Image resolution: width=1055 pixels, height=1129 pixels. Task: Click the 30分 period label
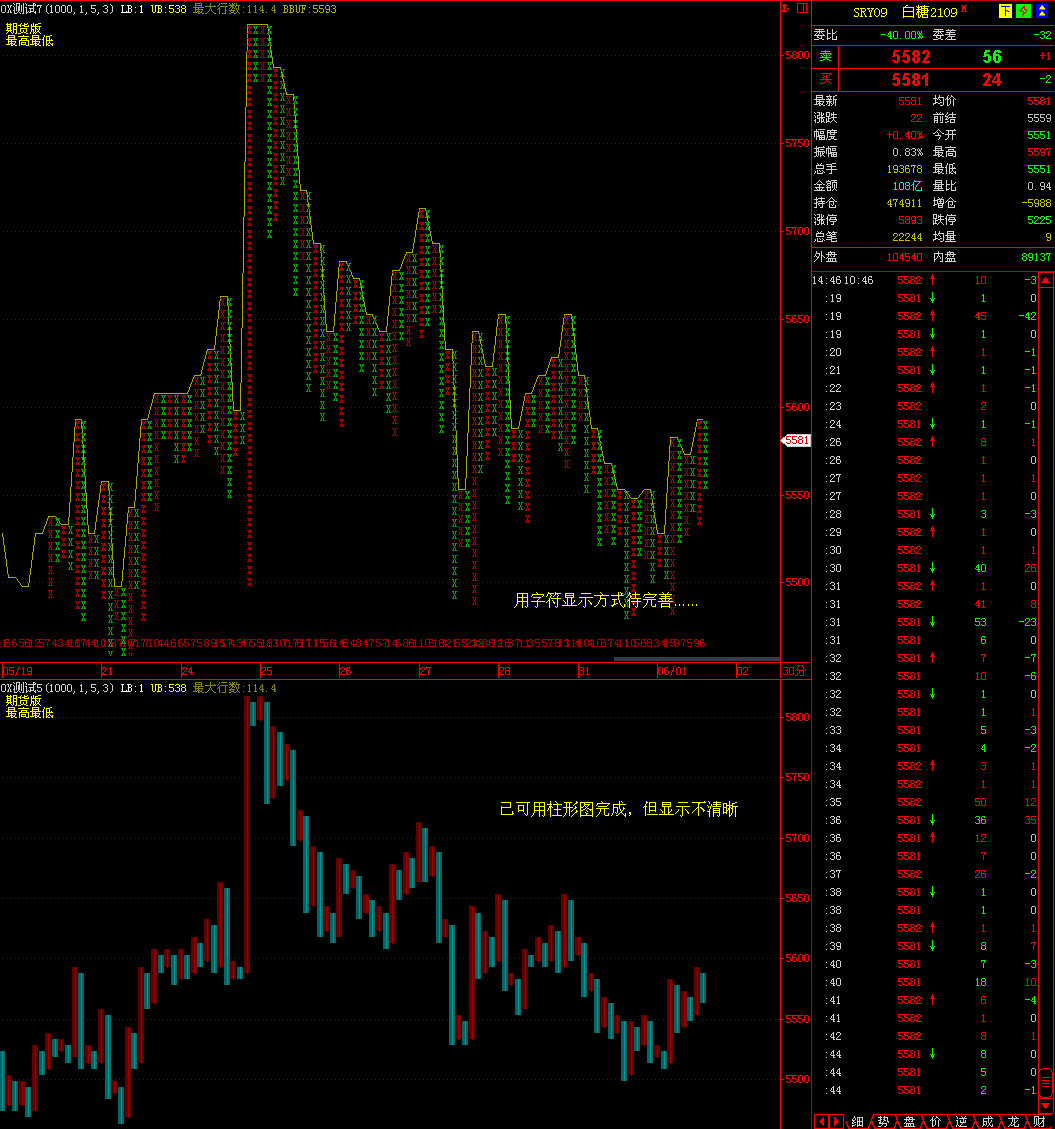(x=794, y=671)
